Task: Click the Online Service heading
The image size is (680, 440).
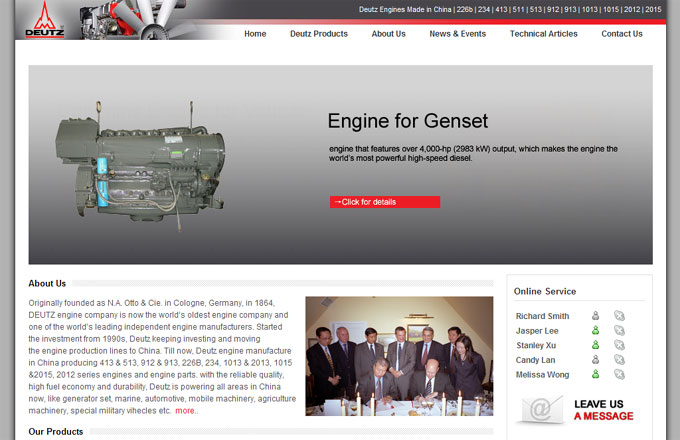Action: pos(545,291)
